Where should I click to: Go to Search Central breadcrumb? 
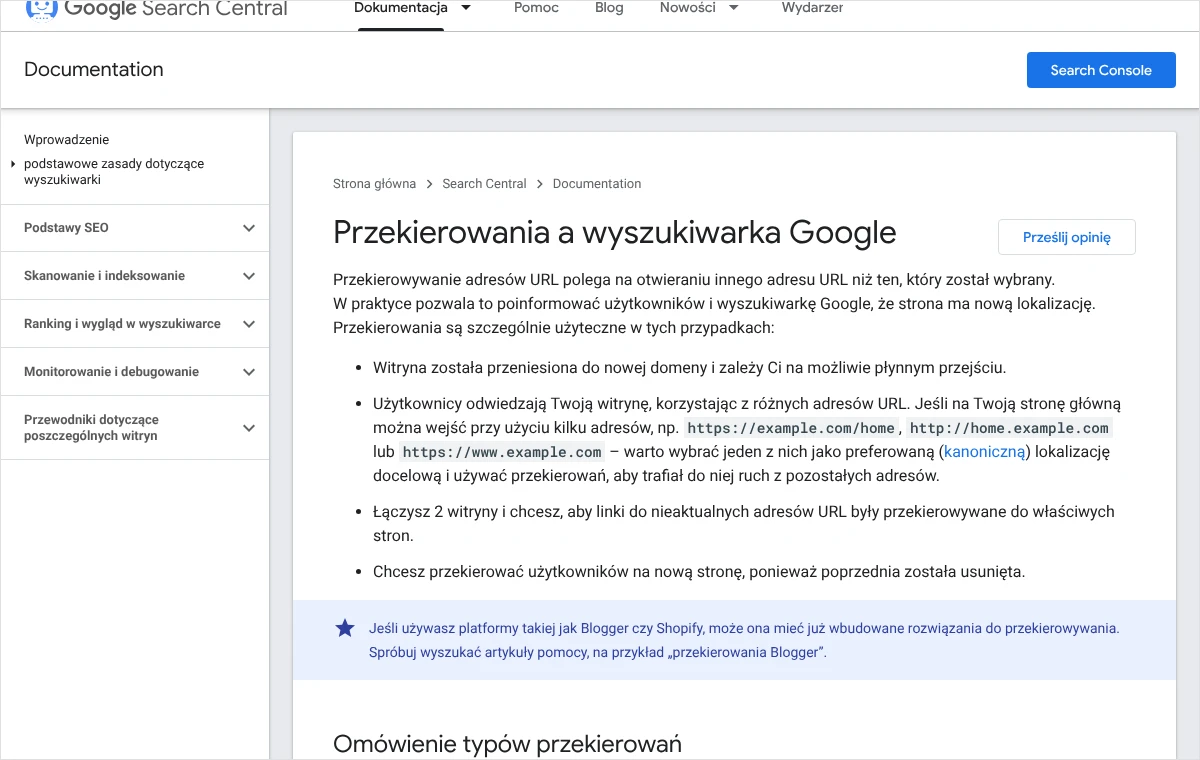point(484,184)
